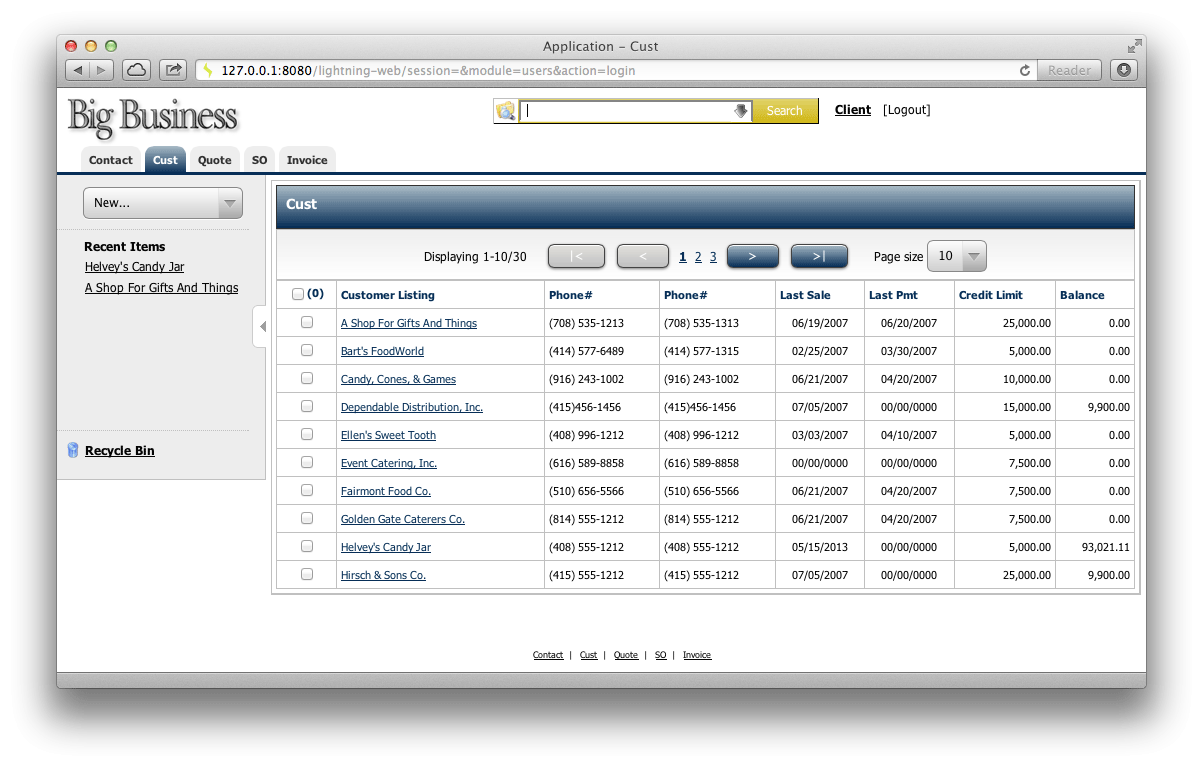This screenshot has width=1203, height=767.
Task: Sort by Balance column header
Action: pos(1082,295)
